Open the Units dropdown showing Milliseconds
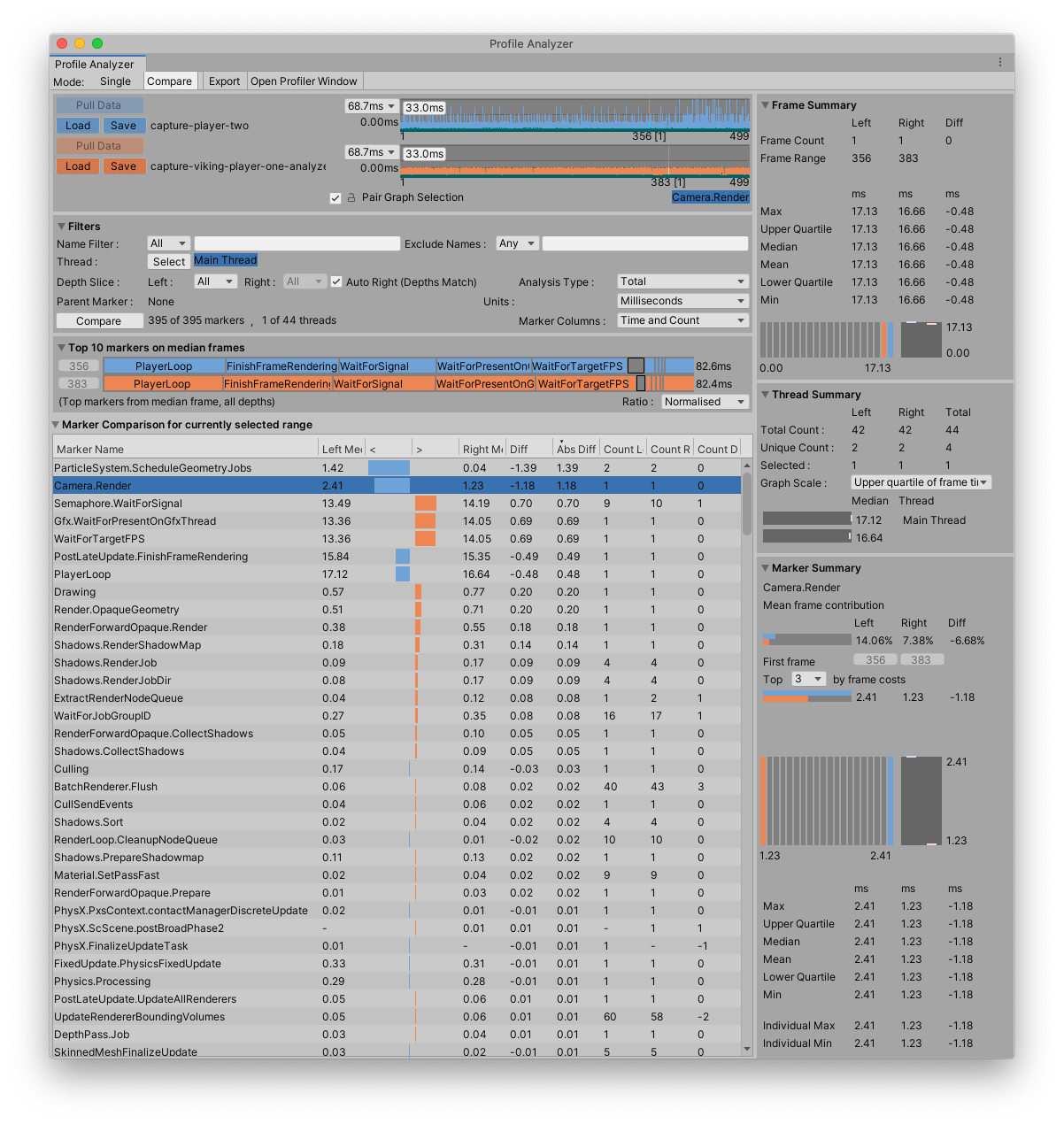Image resolution: width=1064 pixels, height=1124 pixels. click(682, 300)
